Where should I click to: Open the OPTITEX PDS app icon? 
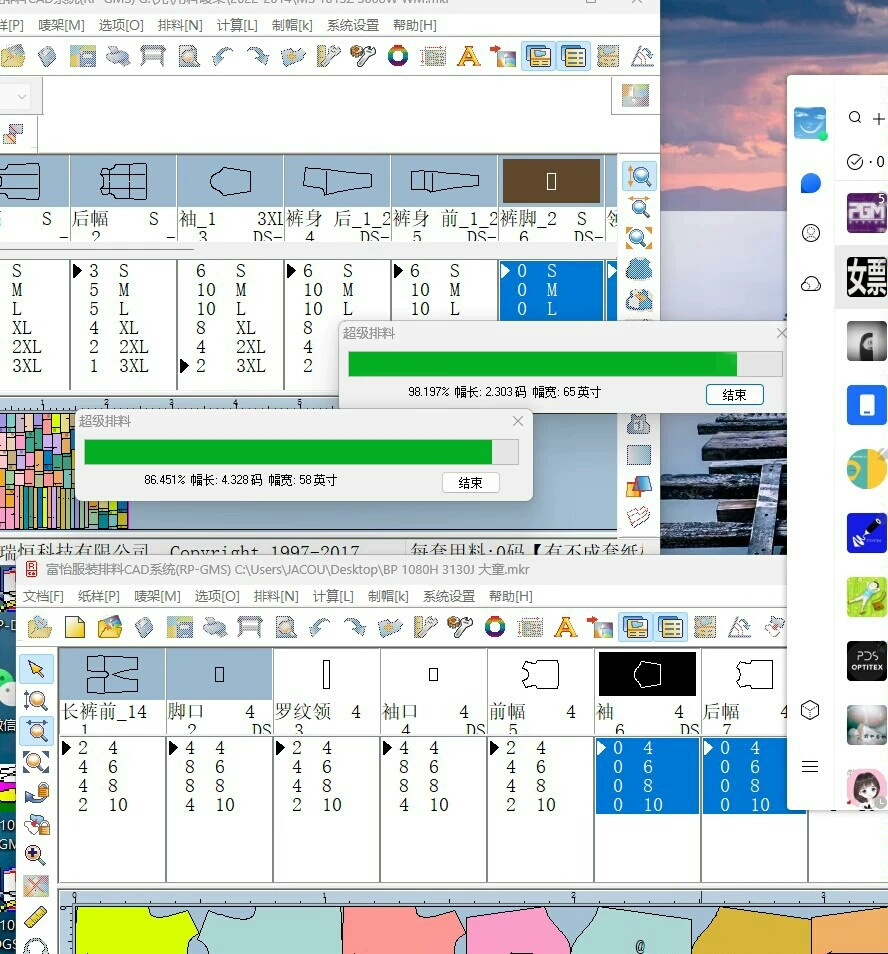[866, 662]
